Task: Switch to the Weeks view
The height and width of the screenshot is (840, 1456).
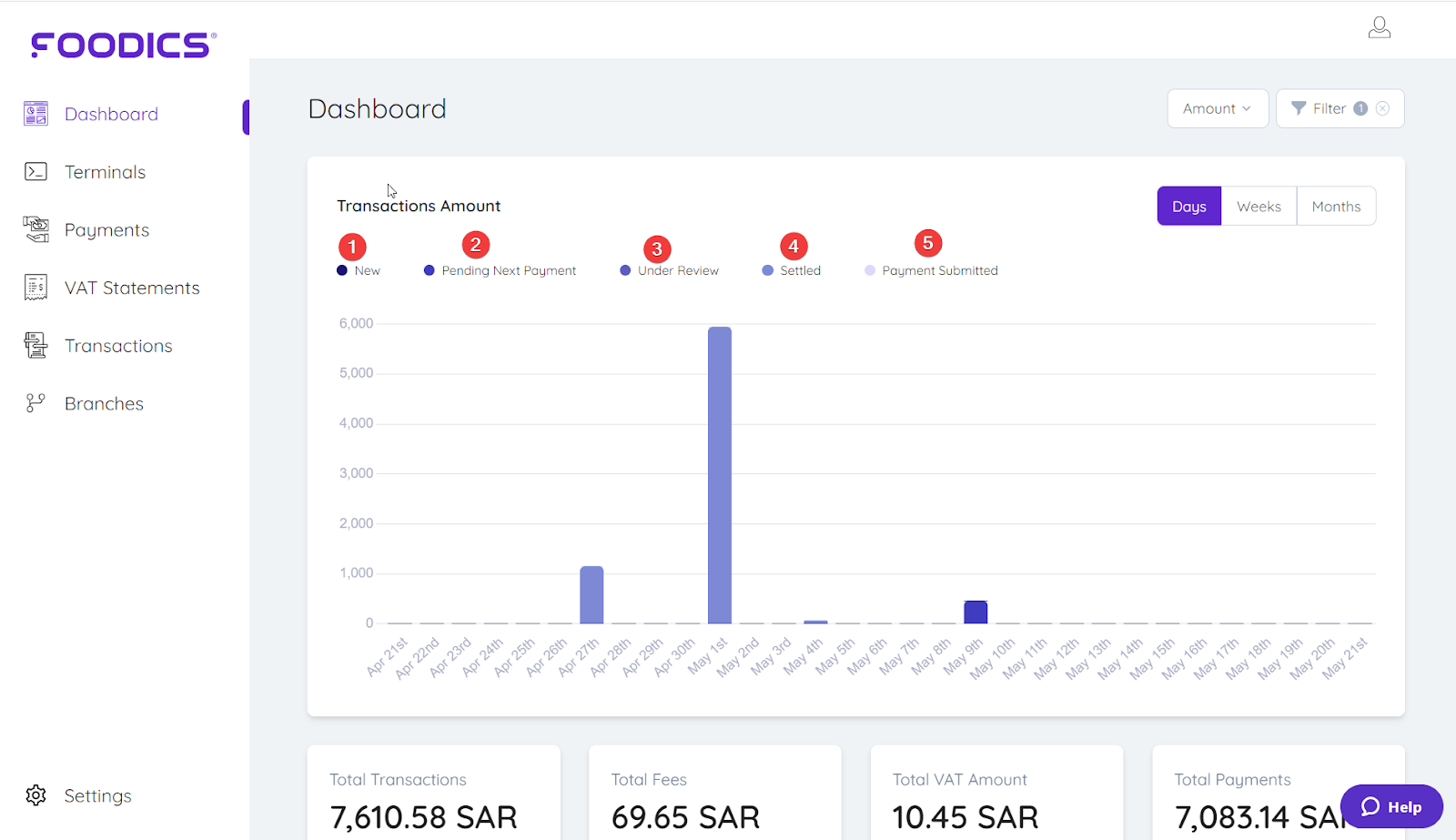Action: click(1258, 206)
